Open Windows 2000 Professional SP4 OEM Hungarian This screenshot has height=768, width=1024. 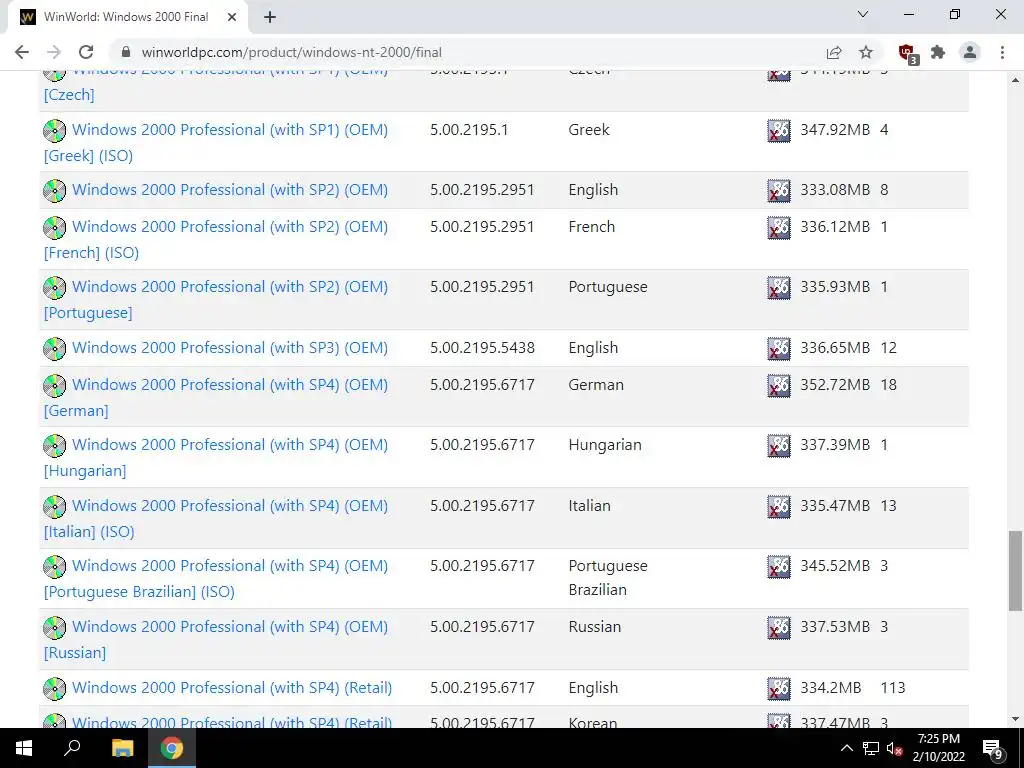(x=216, y=458)
